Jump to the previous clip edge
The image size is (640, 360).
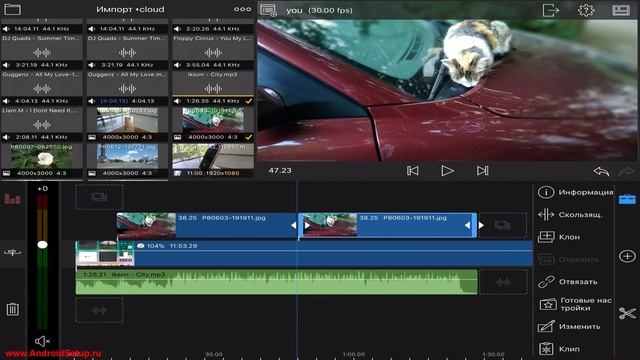pyautogui.click(x=413, y=171)
